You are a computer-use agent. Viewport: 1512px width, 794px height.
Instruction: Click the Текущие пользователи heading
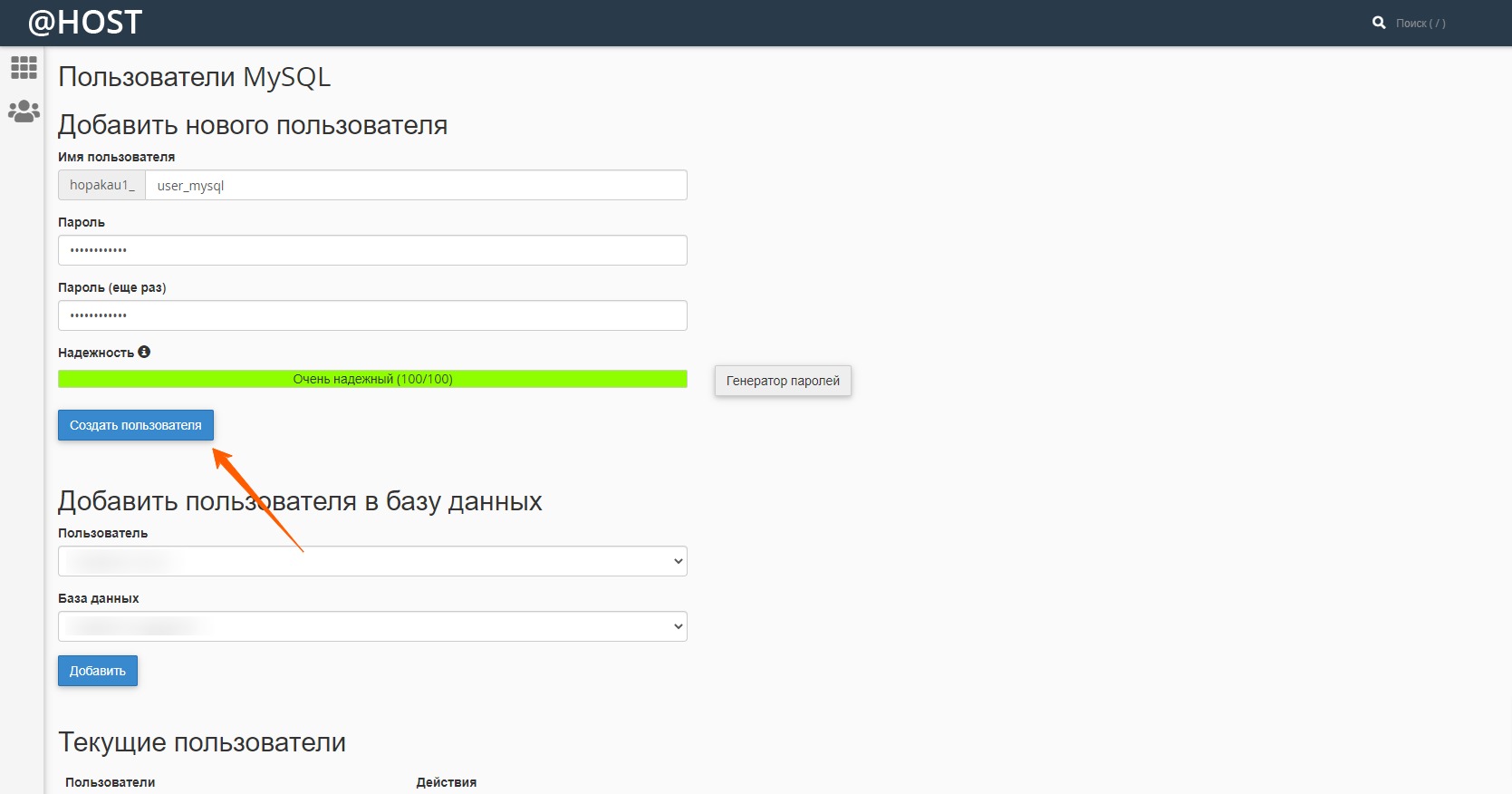coord(202,742)
